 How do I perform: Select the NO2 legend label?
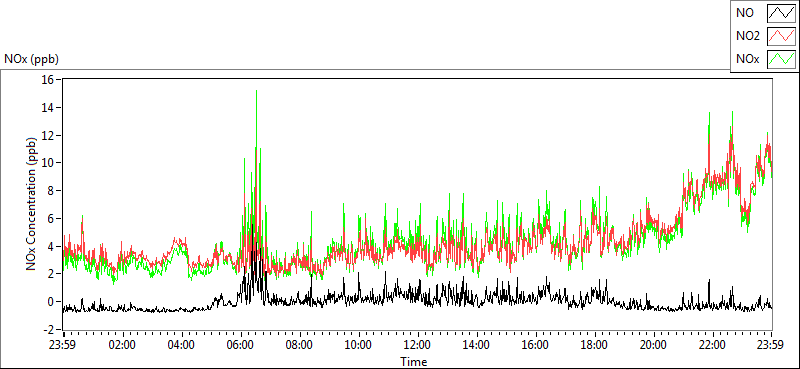pos(748,37)
